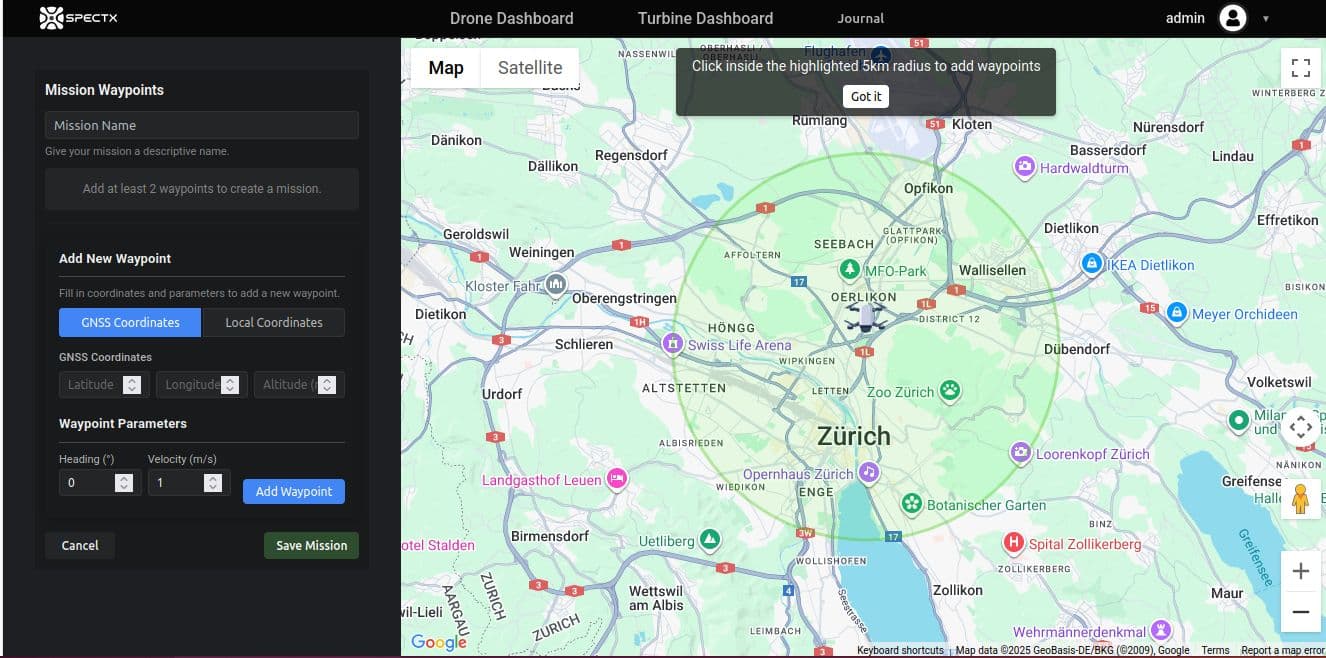Click the drone icon on the map
The height and width of the screenshot is (658, 1326).
(x=865, y=316)
